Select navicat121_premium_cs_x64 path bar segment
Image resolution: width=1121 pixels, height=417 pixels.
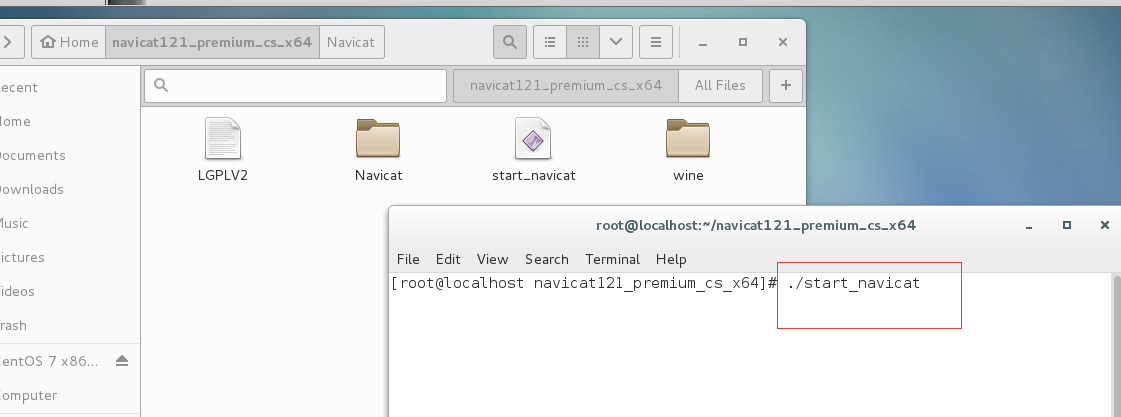pyautogui.click(x=212, y=42)
